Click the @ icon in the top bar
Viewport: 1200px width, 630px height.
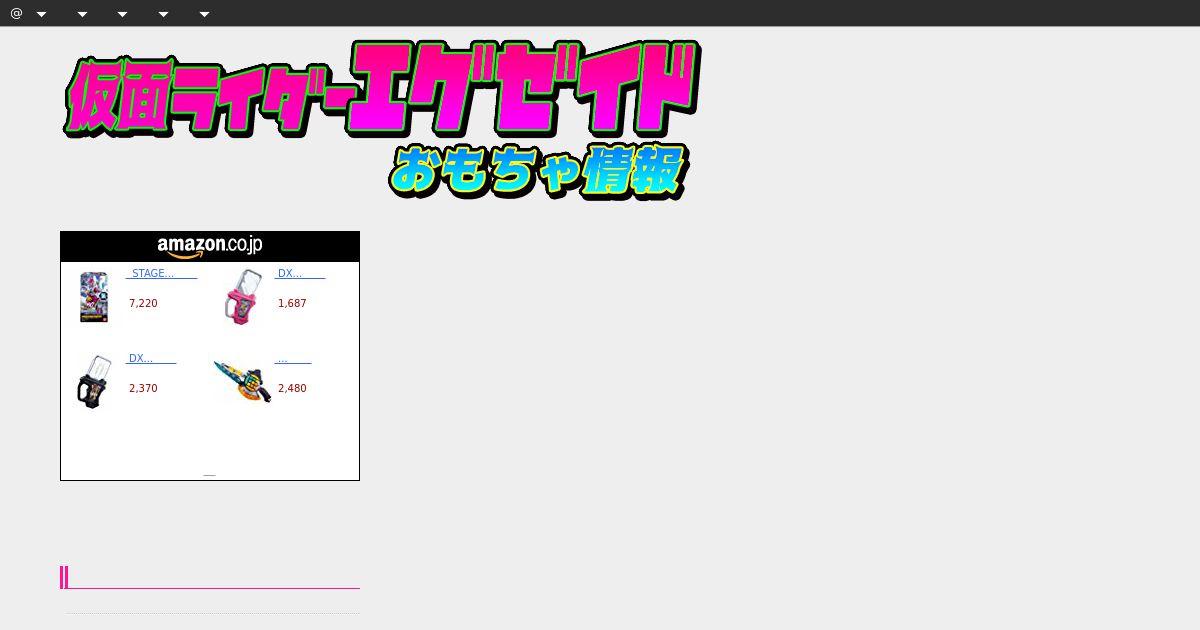(x=16, y=13)
